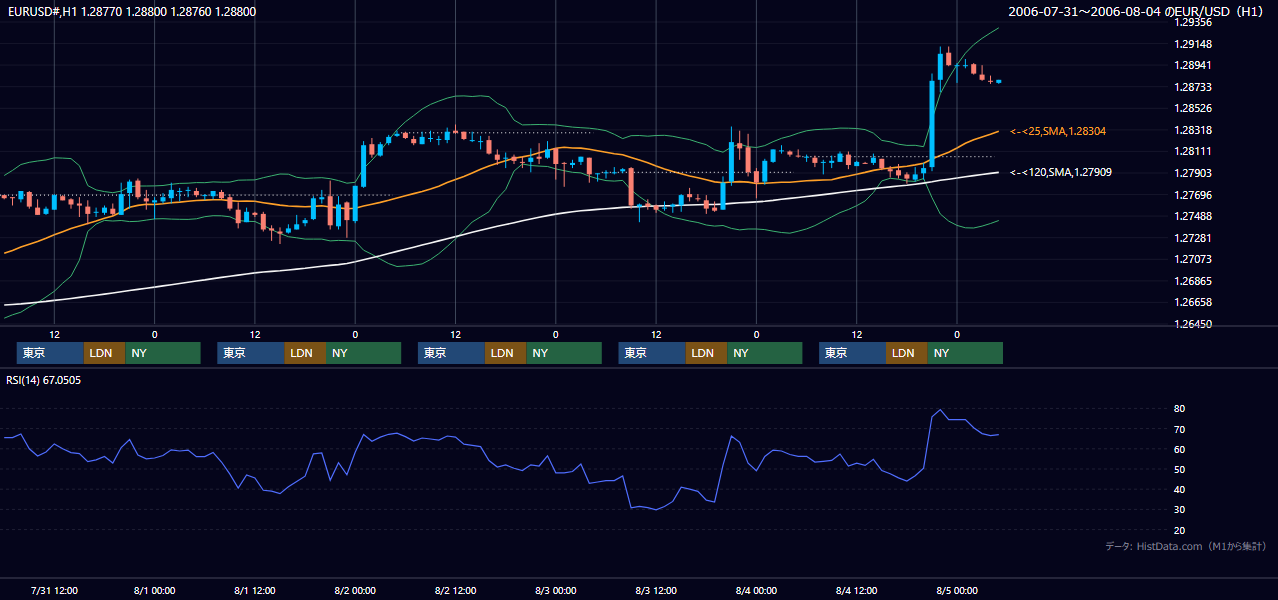
Task: Click the 8/2 00:00 date label
Action: coord(355,590)
